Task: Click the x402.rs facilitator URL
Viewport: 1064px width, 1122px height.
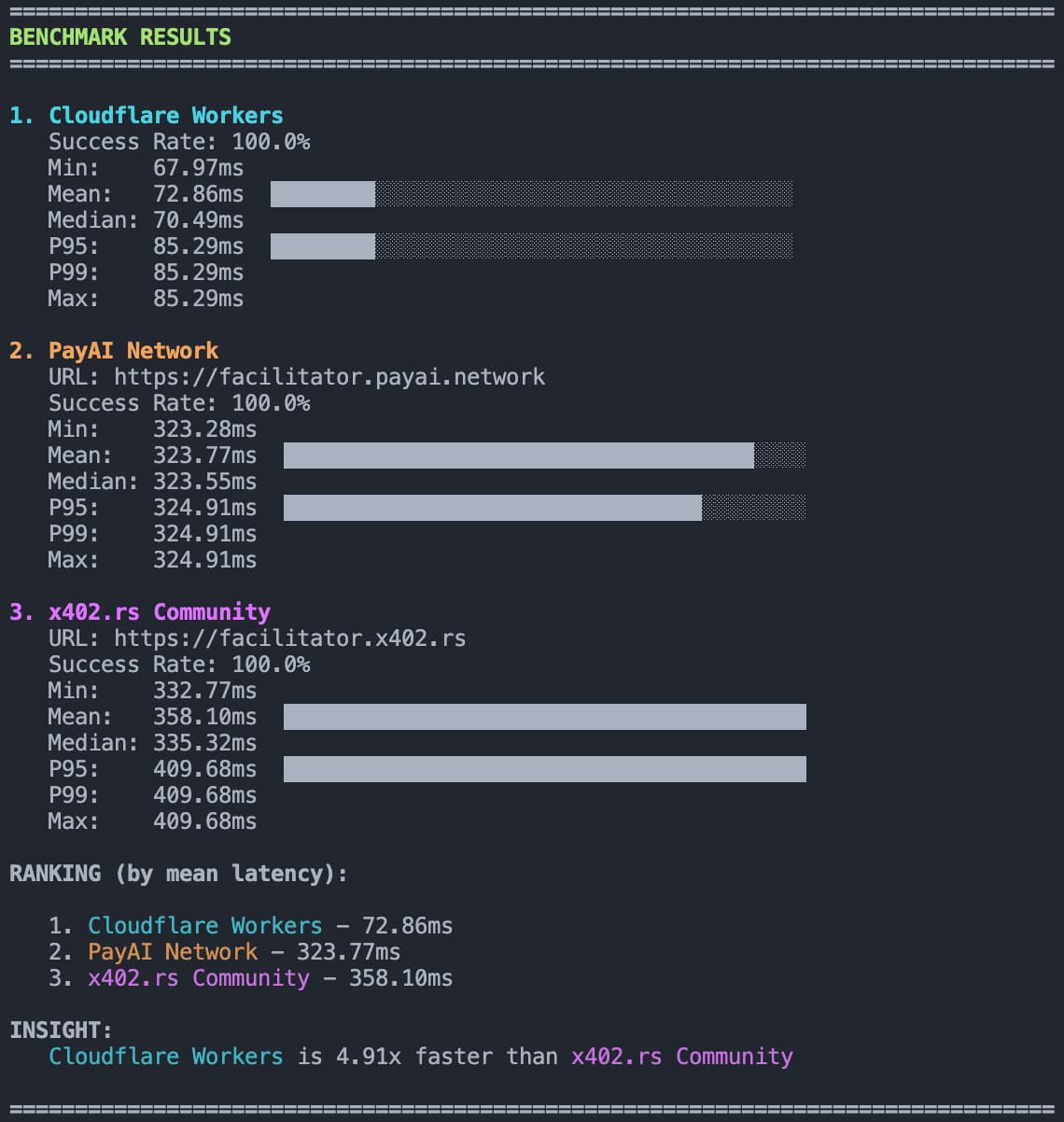Action: [x=289, y=638]
